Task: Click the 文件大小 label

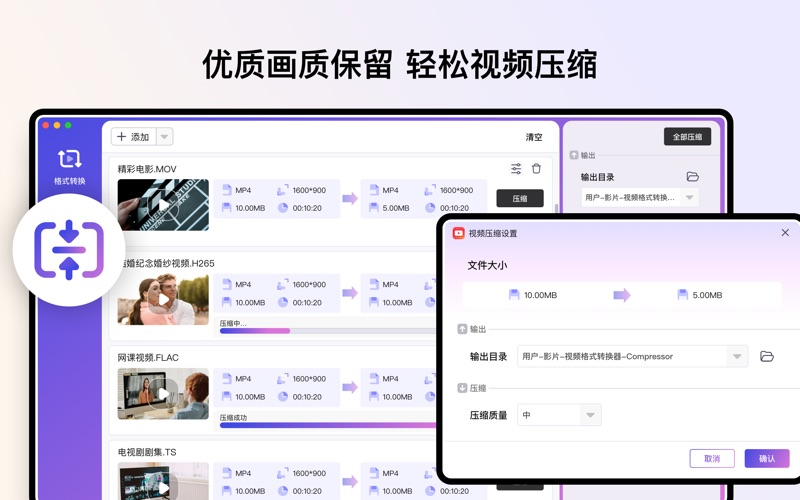Action: click(x=487, y=265)
